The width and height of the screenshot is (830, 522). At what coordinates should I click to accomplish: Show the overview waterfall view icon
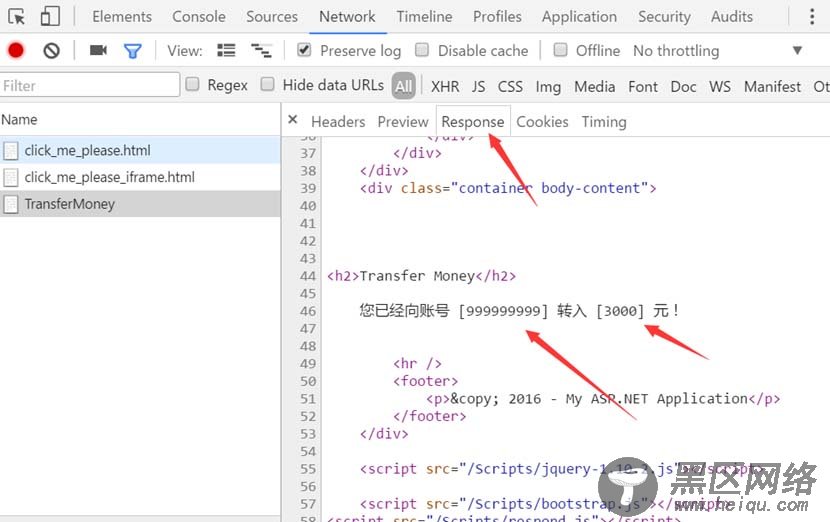click(260, 50)
